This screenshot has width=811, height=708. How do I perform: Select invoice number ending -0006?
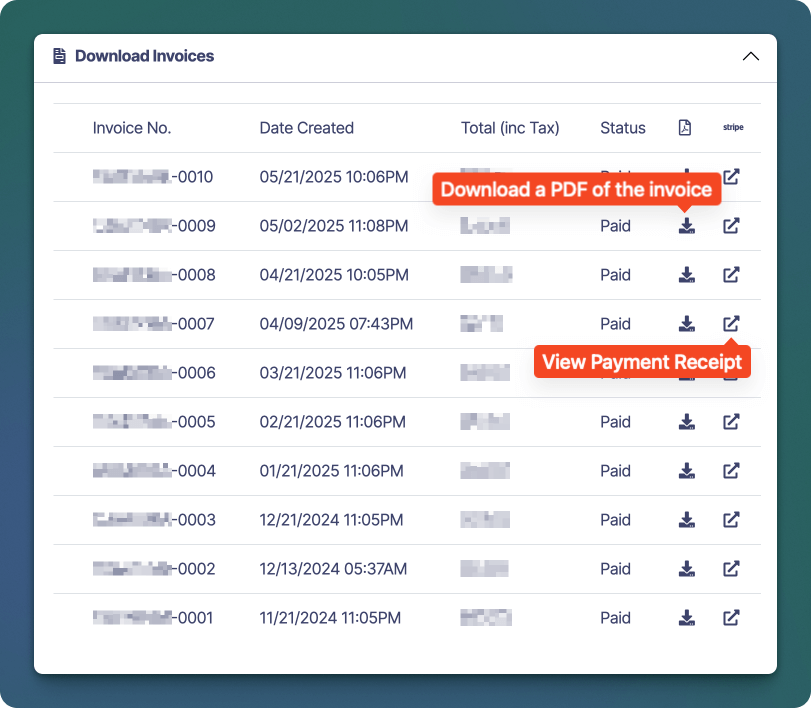pyautogui.click(x=154, y=373)
